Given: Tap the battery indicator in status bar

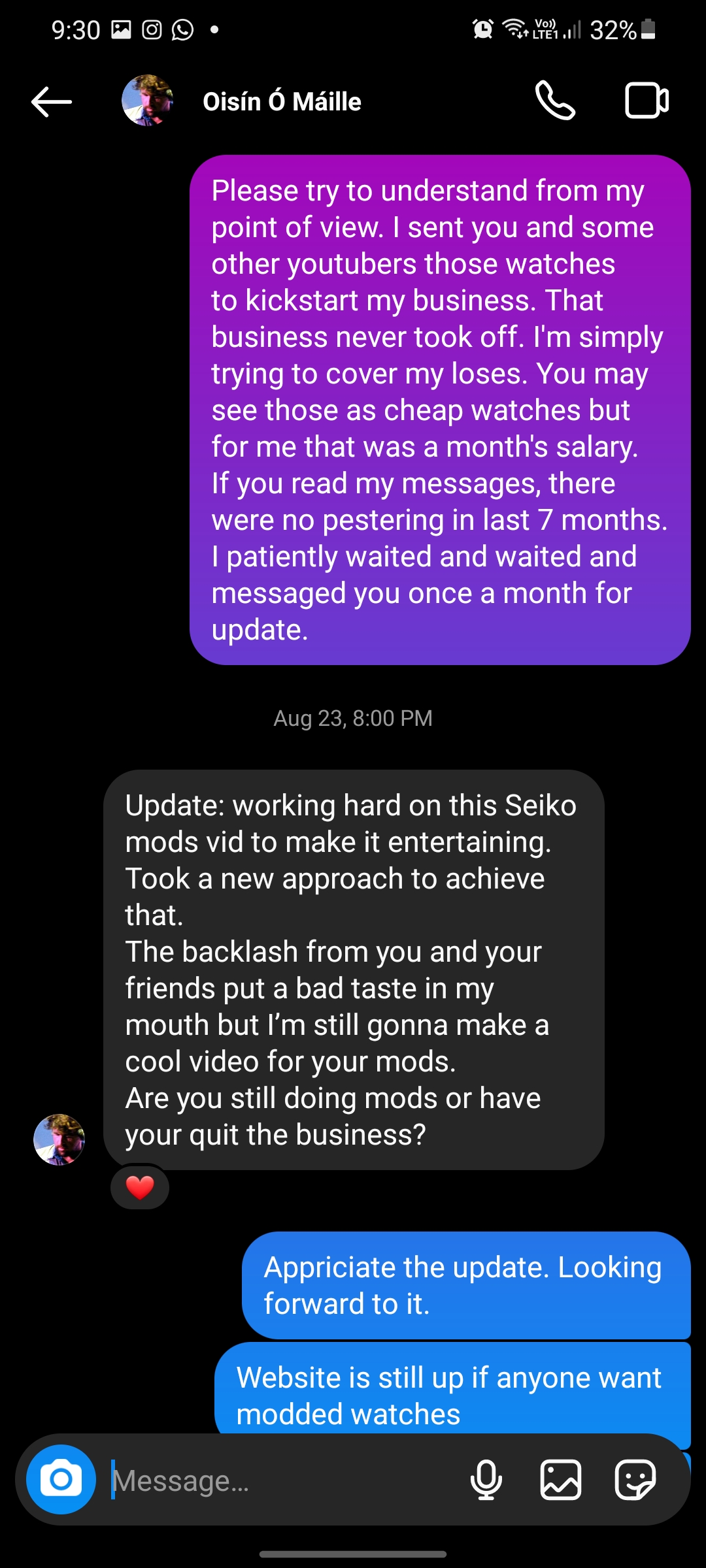Looking at the screenshot, I should 648,29.
